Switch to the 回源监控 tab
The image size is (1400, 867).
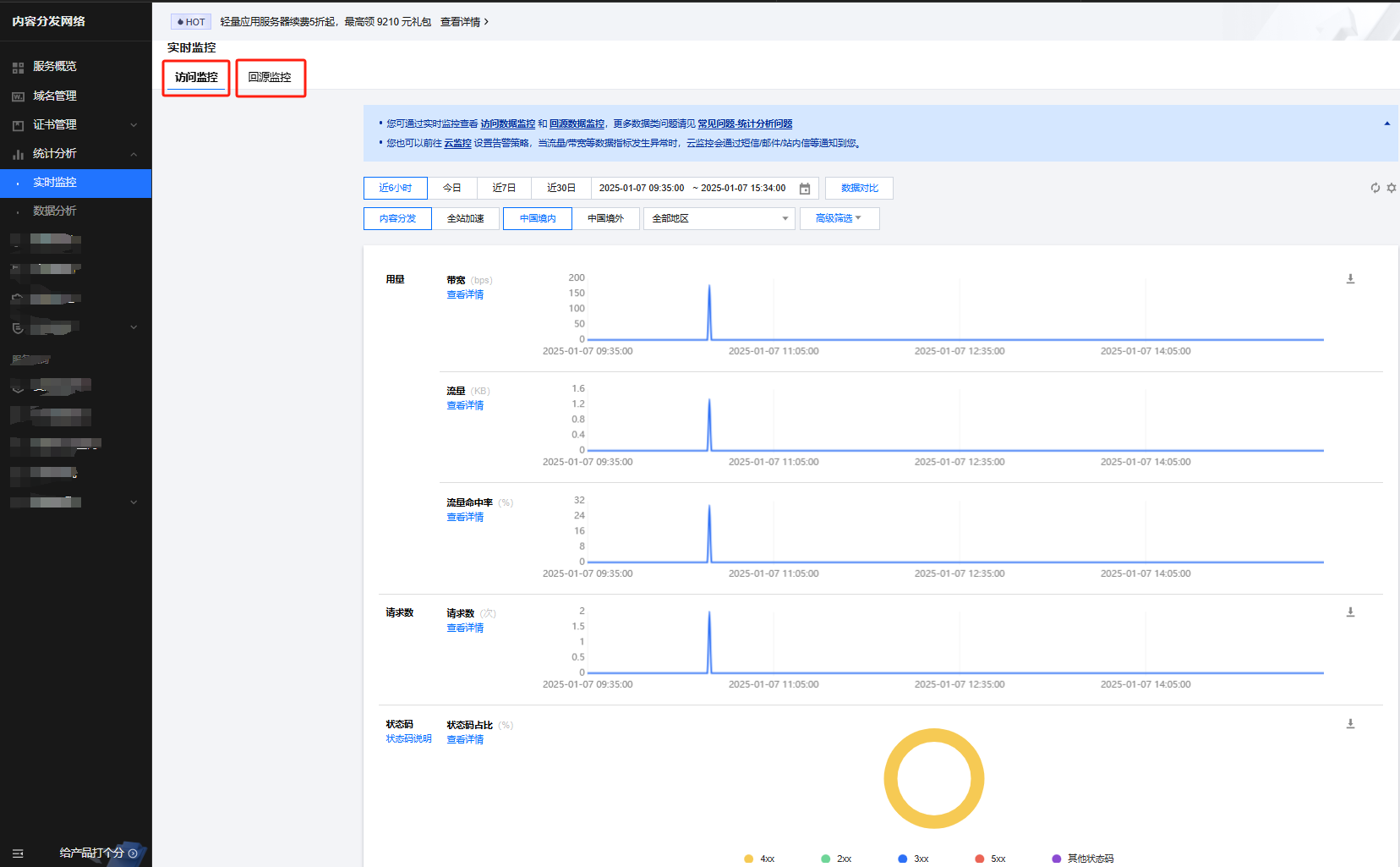(270, 78)
